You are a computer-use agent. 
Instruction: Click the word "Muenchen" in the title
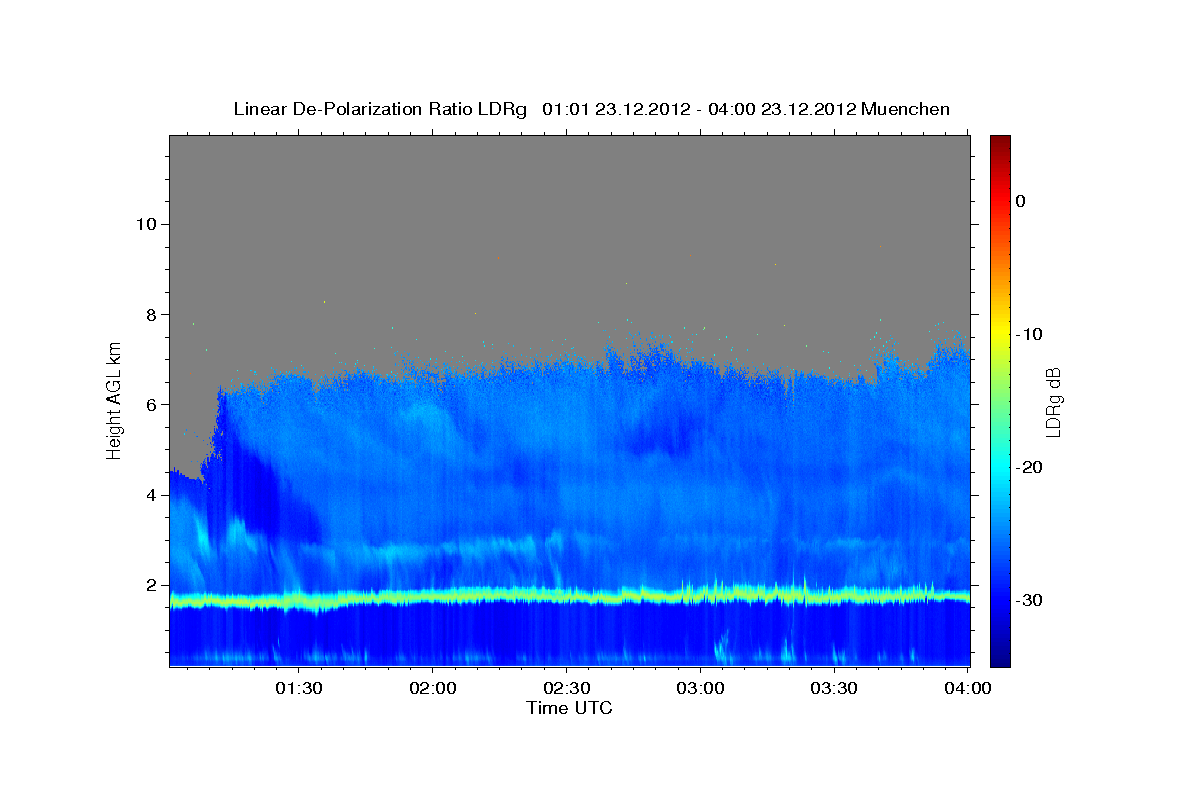pyautogui.click(x=907, y=109)
